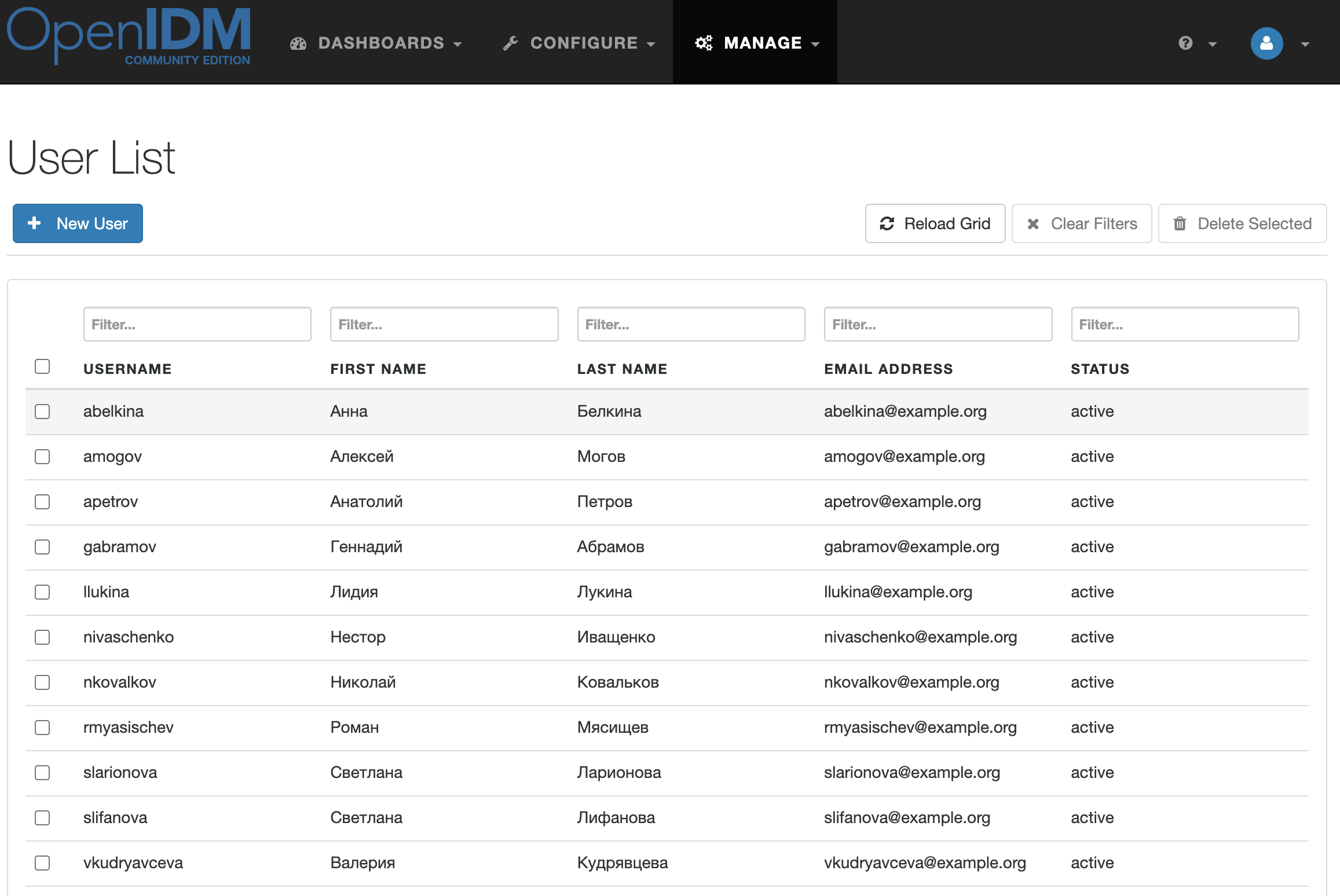The height and width of the screenshot is (896, 1340).
Task: Open the Configure menu
Action: 584,43
